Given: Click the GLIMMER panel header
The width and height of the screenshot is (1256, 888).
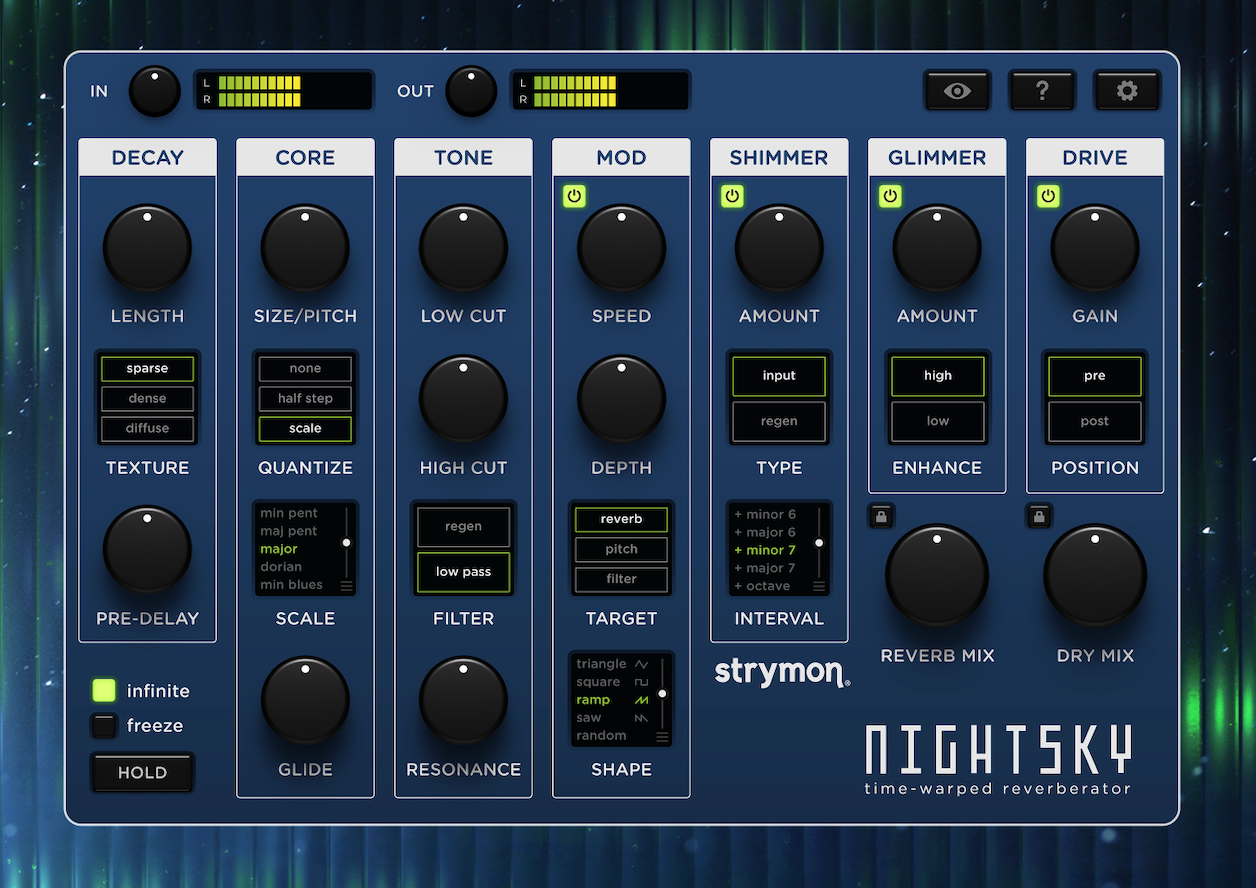Looking at the screenshot, I should click(937, 157).
